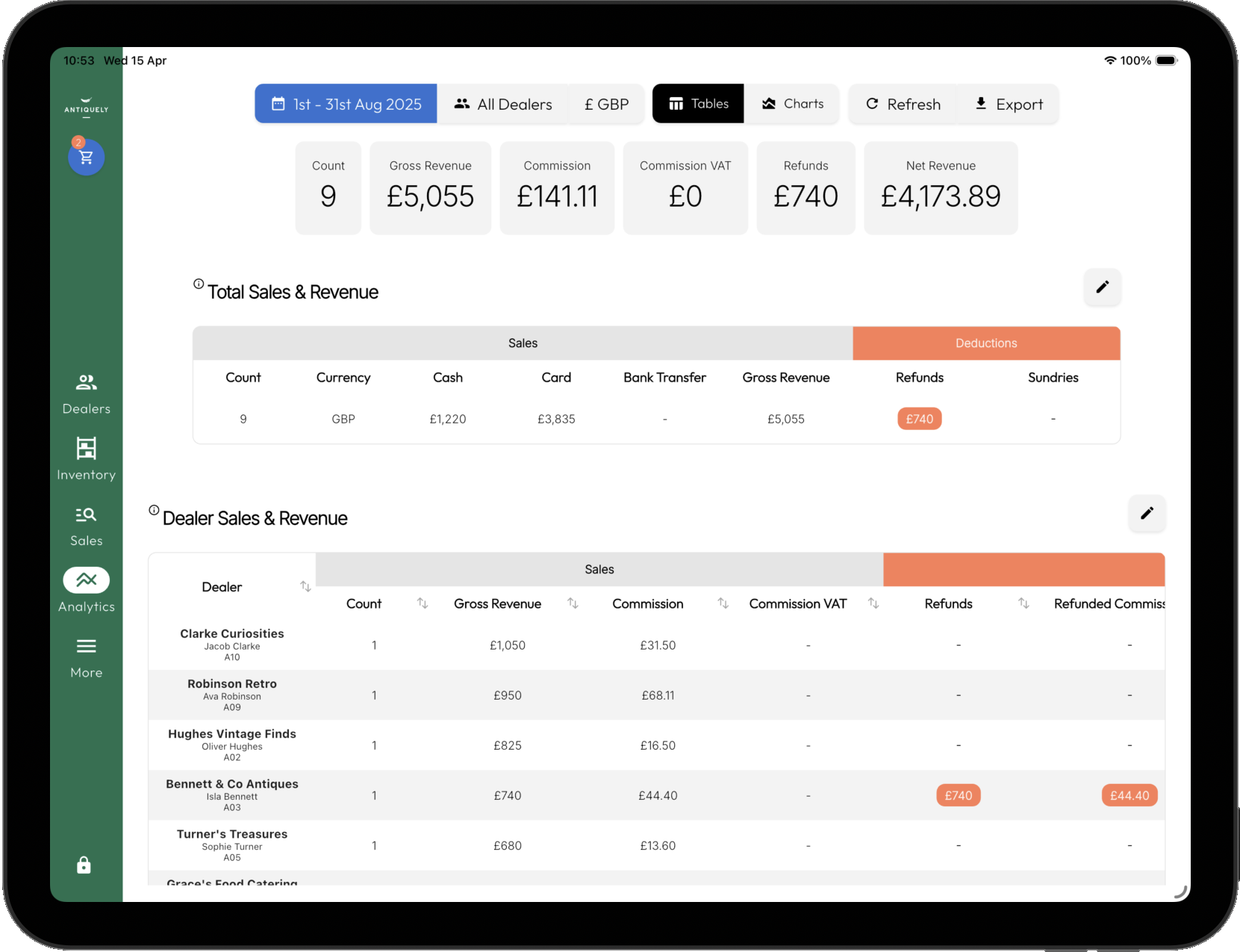Go to Dealers in sidebar
Screen dimensions: 1240x952
[x=86, y=394]
